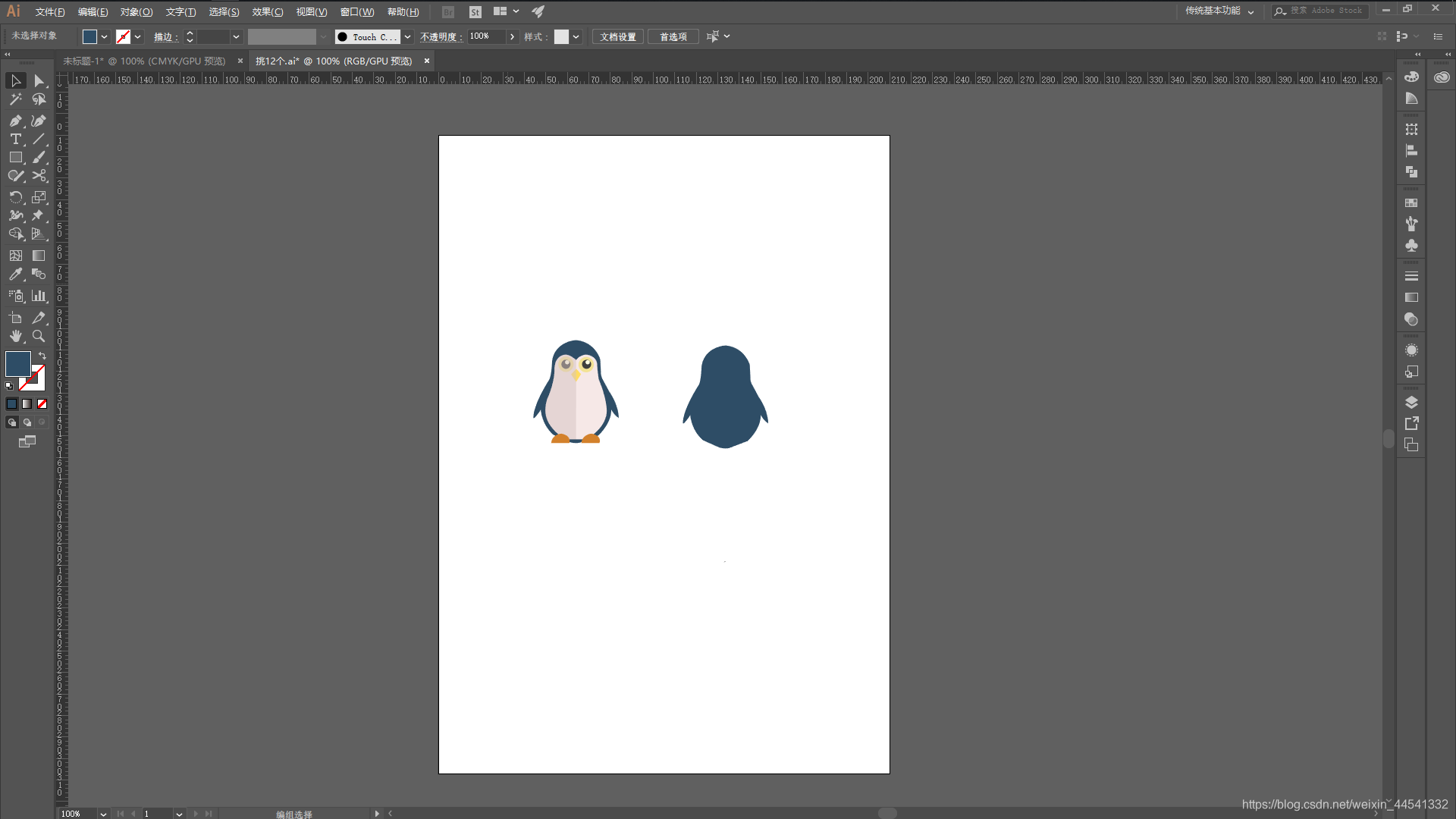This screenshot has width=1456, height=819.
Task: Select the Shape Builder tool
Action: pyautogui.click(x=16, y=234)
